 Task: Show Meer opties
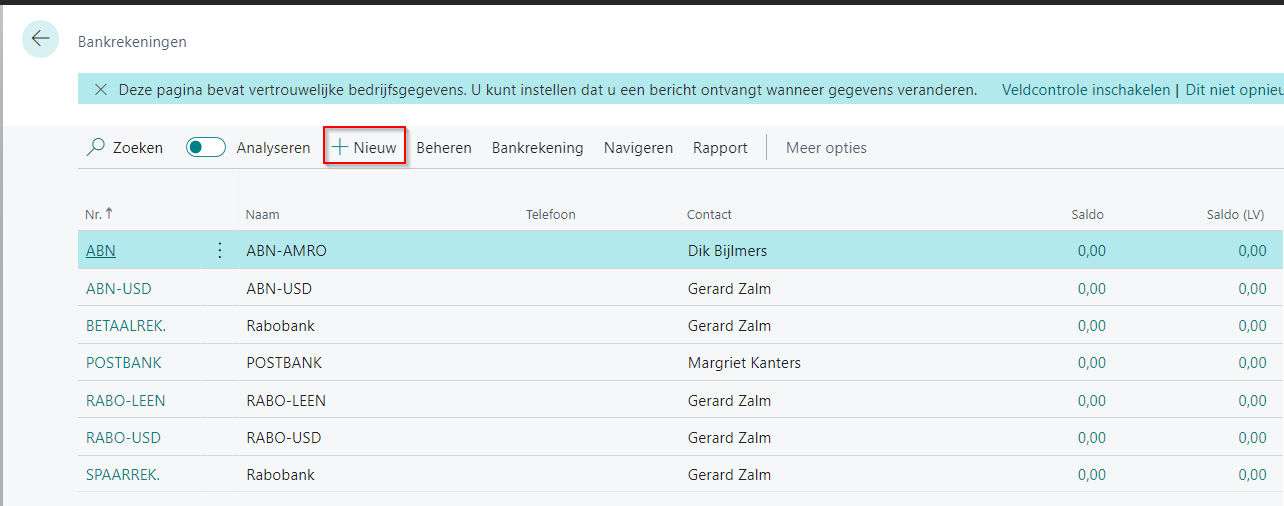[826, 148]
